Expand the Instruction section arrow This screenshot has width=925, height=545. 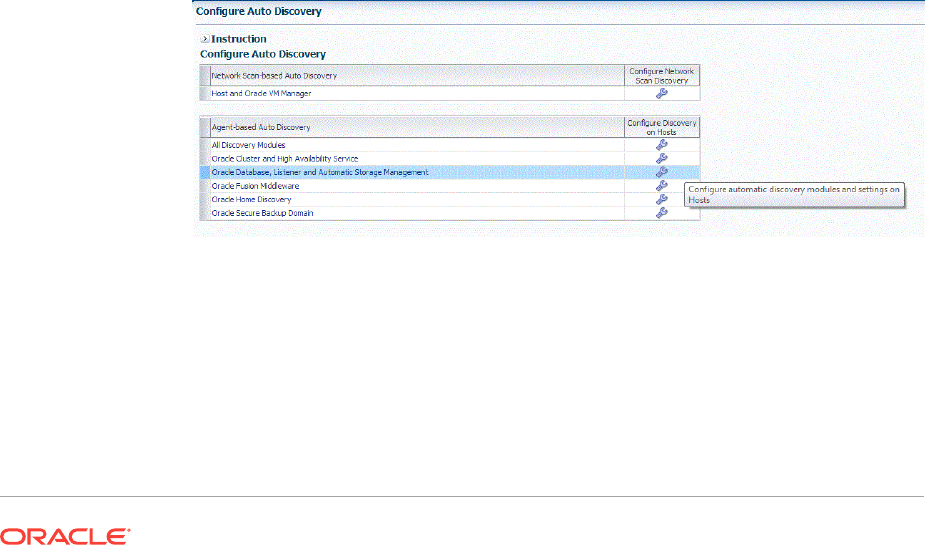pos(205,39)
